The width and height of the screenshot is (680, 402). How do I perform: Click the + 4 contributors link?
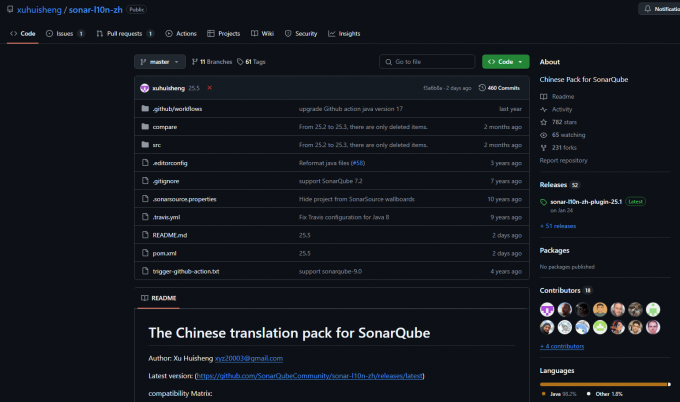pos(562,346)
